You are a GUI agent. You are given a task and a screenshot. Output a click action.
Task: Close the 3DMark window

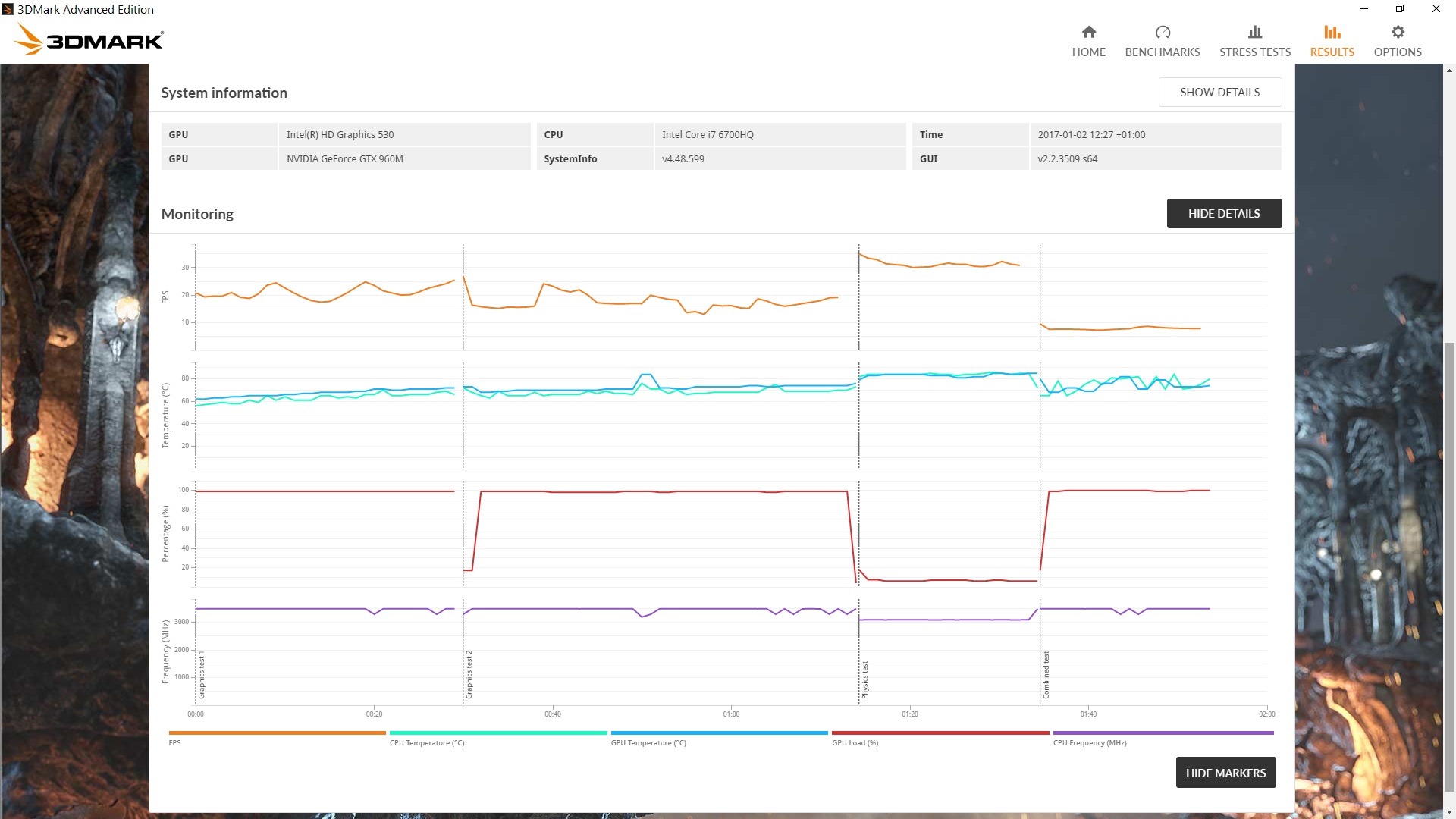coord(1436,9)
